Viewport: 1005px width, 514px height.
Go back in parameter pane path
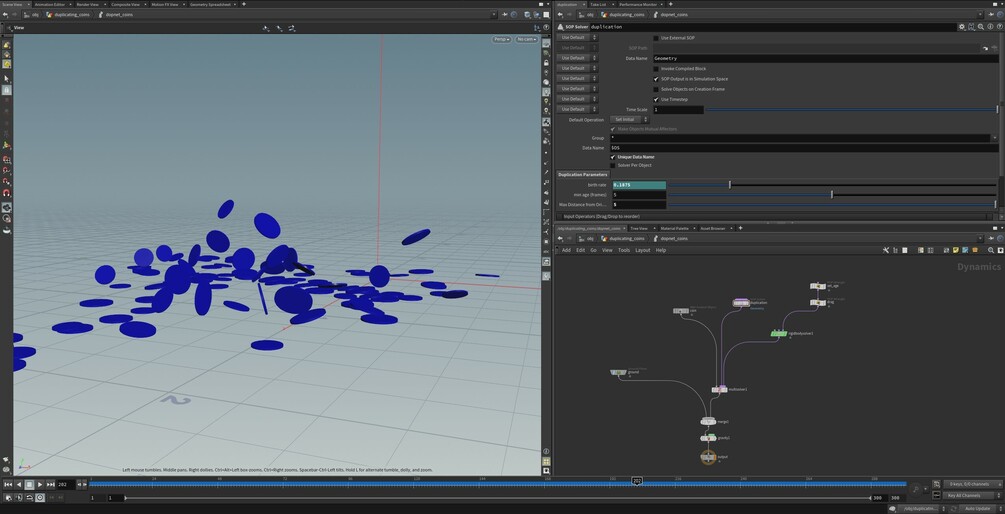click(x=560, y=14)
